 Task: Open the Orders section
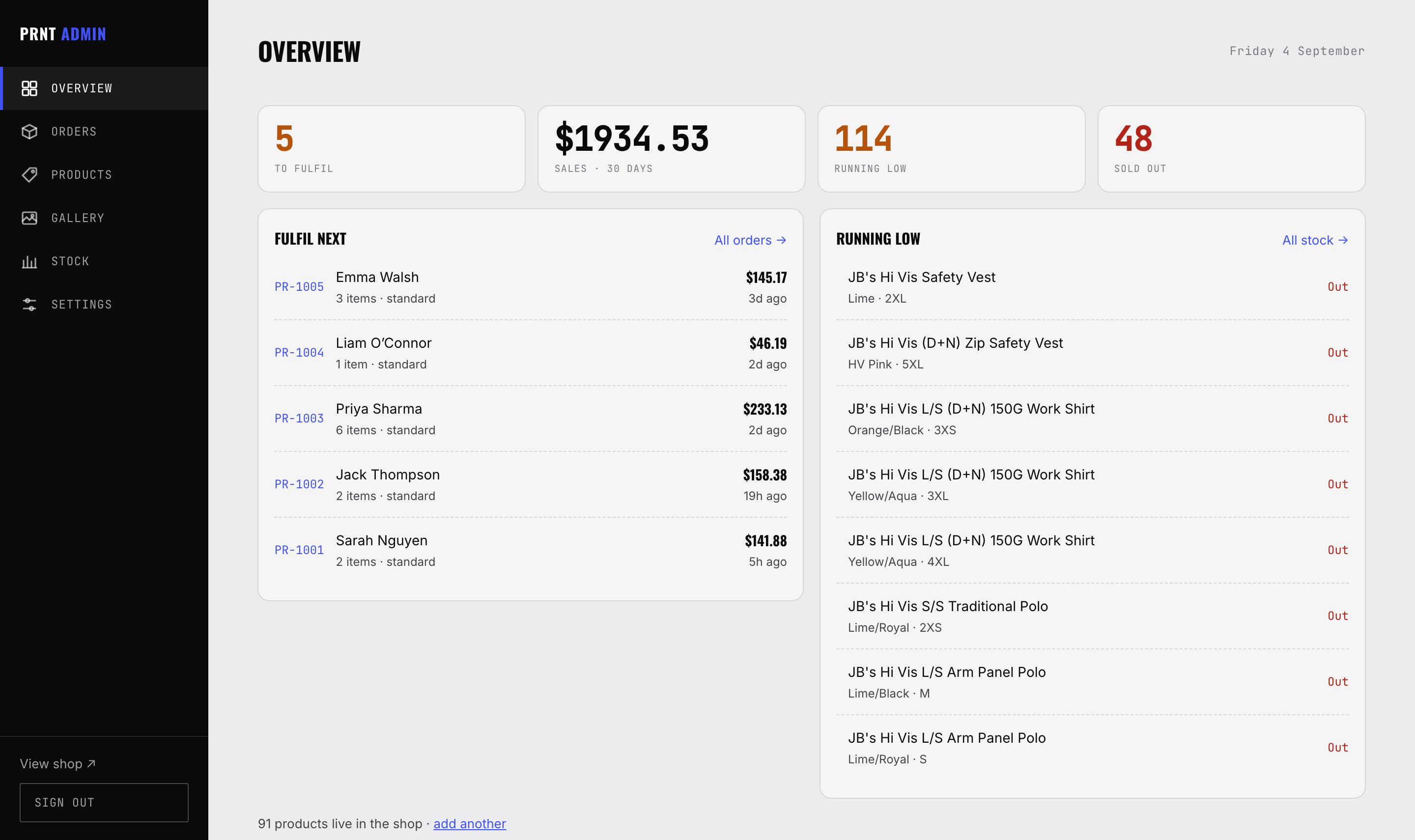pyautogui.click(x=104, y=131)
